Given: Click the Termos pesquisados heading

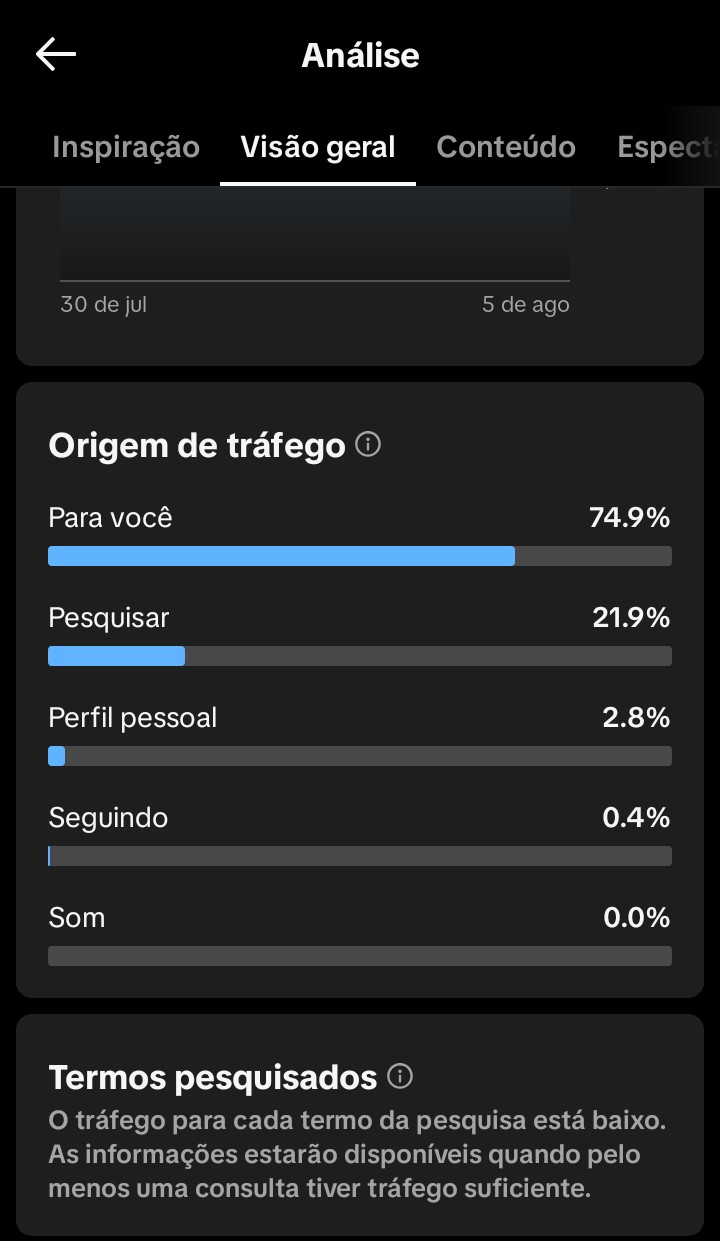Looking at the screenshot, I should (x=213, y=1077).
